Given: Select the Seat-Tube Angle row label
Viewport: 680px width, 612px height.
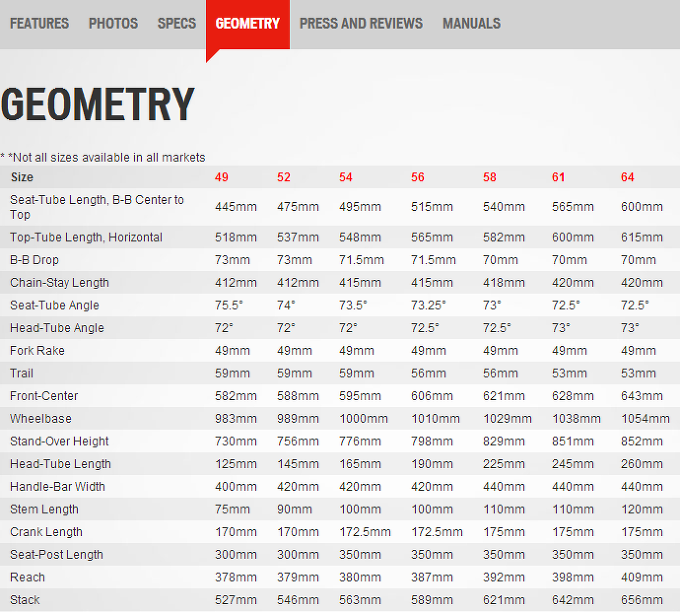Looking at the screenshot, I should [x=55, y=305].
